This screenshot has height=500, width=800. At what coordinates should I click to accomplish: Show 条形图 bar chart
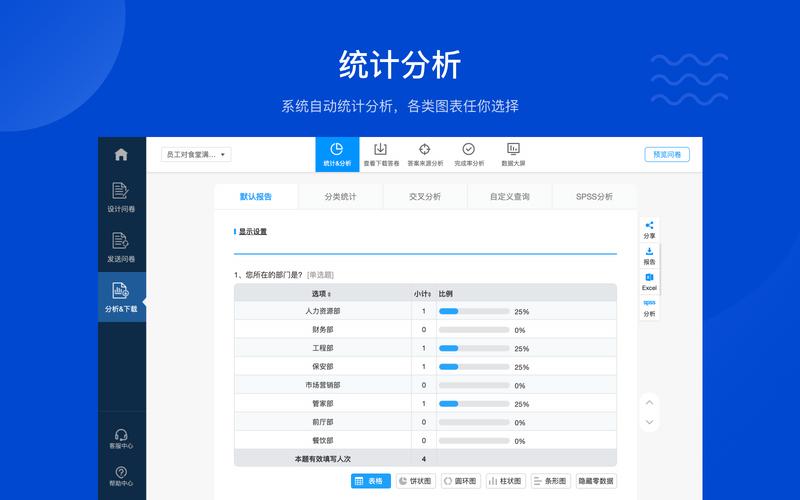551,481
